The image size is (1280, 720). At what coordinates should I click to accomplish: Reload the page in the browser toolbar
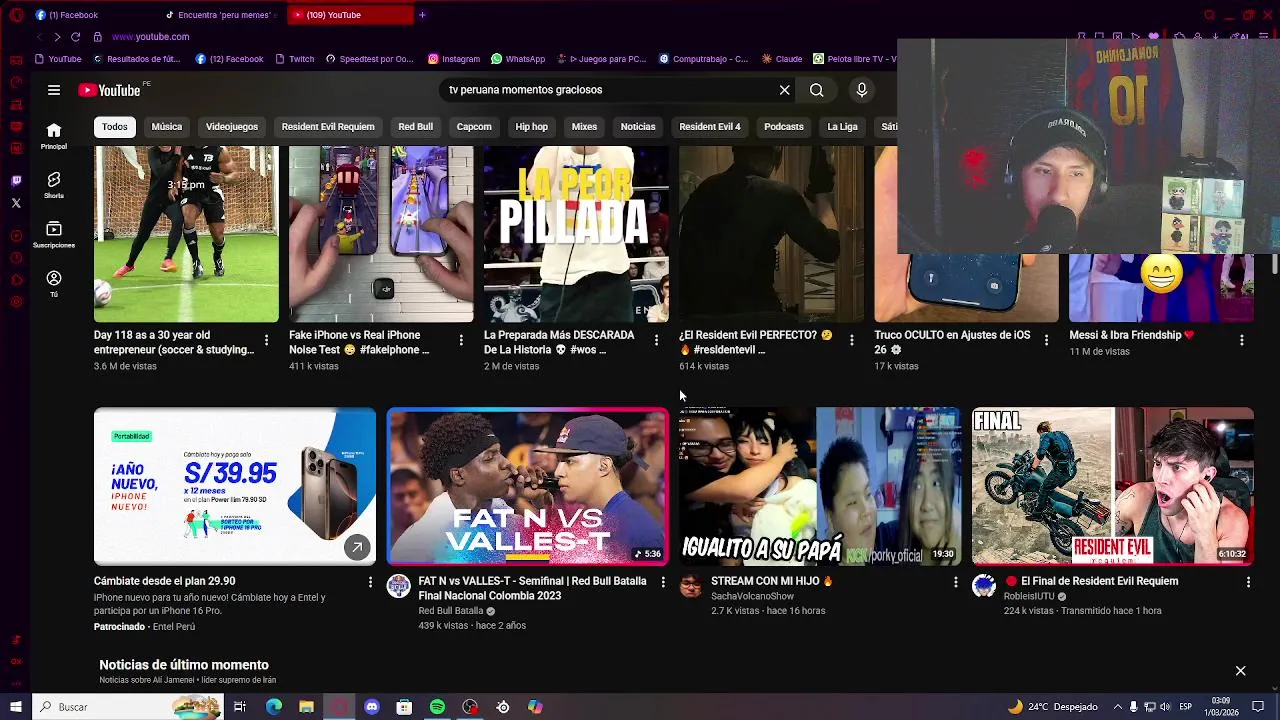point(75,37)
